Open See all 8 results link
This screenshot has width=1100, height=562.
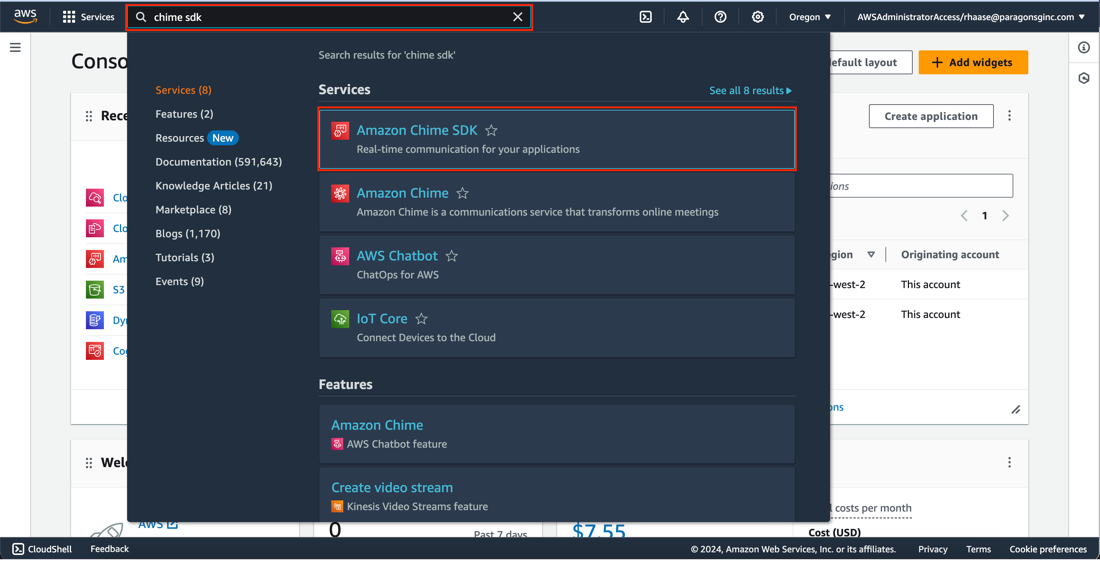click(x=751, y=91)
